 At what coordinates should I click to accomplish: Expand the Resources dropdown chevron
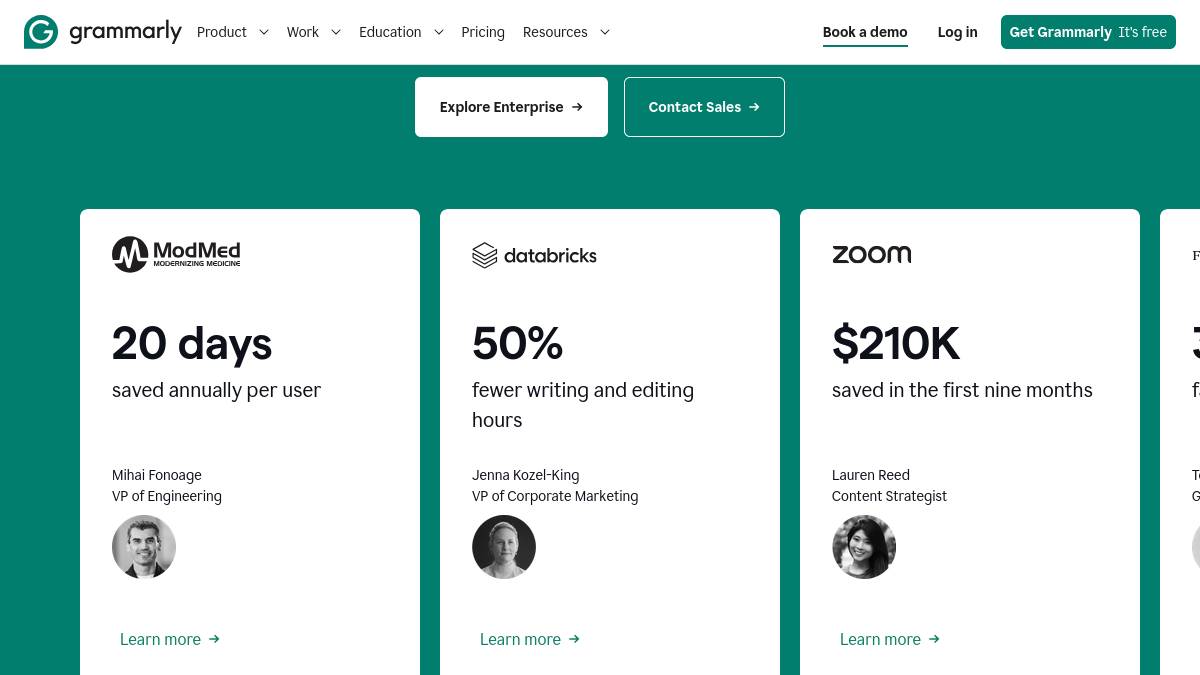[x=605, y=32]
